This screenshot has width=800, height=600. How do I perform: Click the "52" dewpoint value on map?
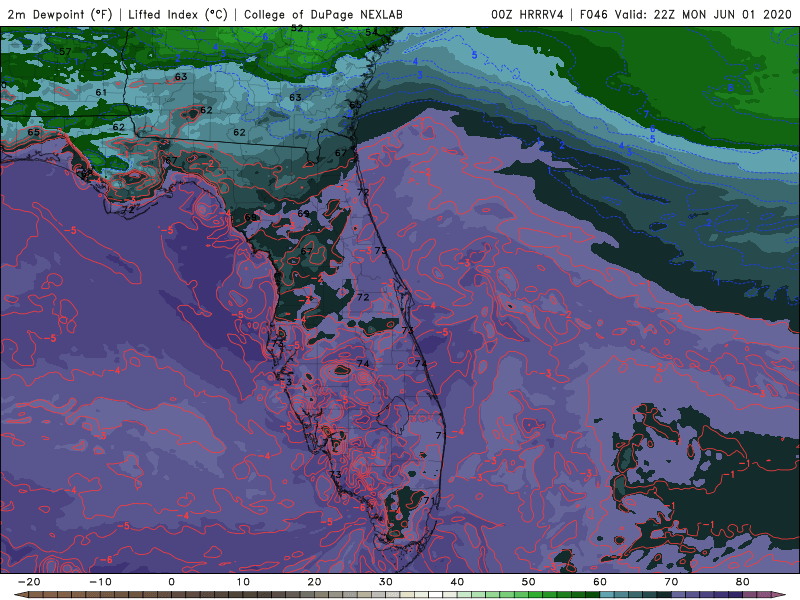(x=297, y=29)
